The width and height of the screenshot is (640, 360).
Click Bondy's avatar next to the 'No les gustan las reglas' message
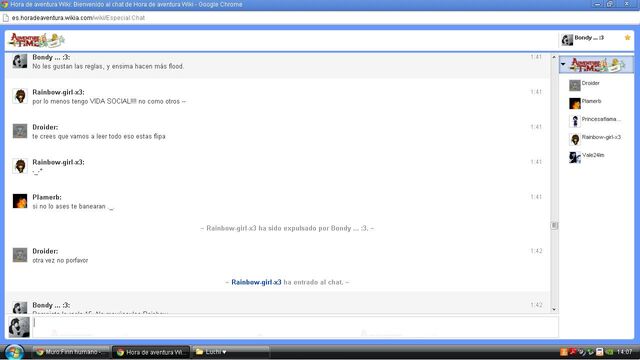20,61
